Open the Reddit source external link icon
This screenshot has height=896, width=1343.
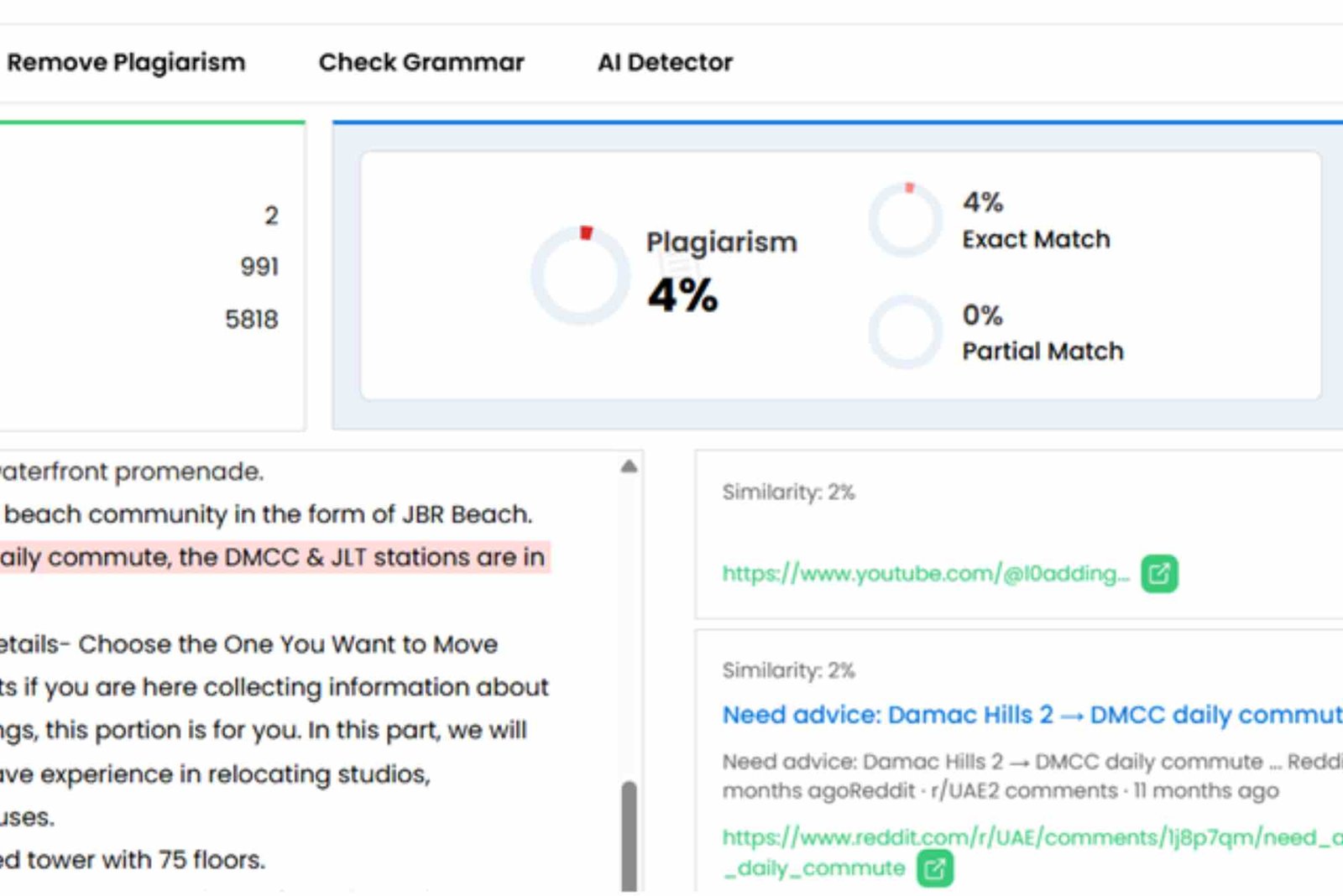[935, 868]
